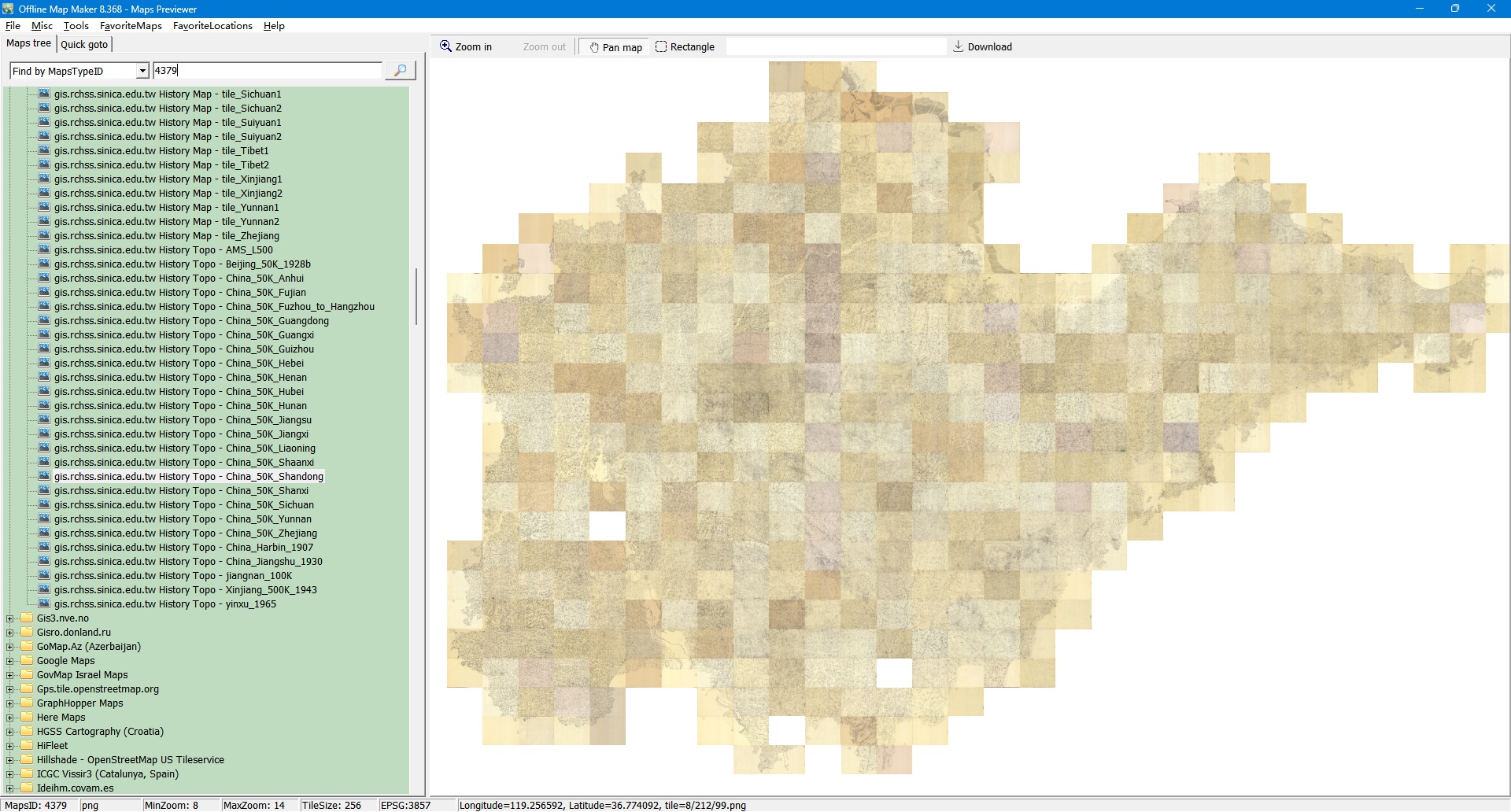Toggle the Rectangle selection mode
Screen dimensions: 1511x812
[x=685, y=47]
